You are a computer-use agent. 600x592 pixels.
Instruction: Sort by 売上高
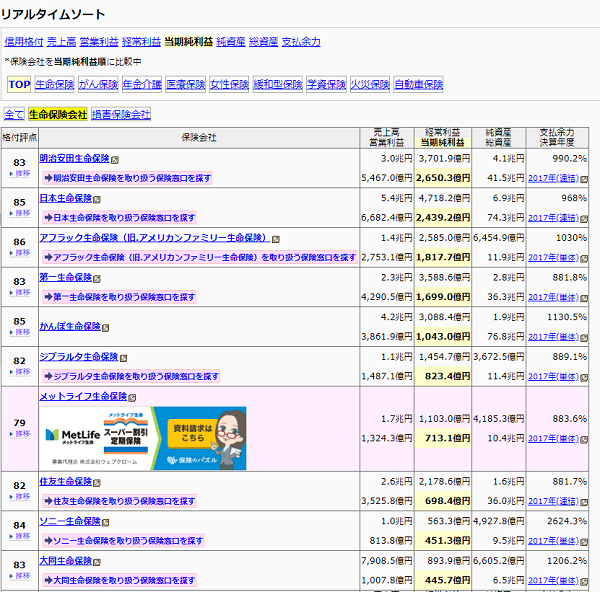tap(61, 42)
